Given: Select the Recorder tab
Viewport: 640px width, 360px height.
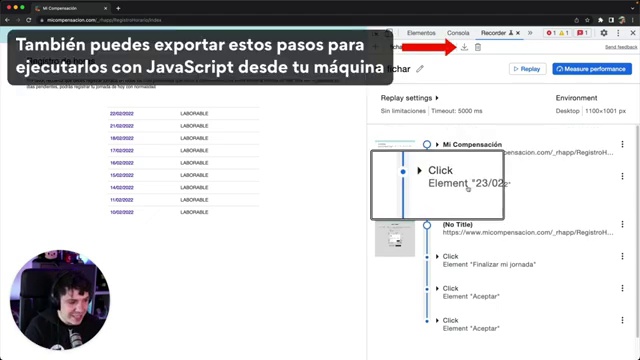Looking at the screenshot, I should click(493, 33).
